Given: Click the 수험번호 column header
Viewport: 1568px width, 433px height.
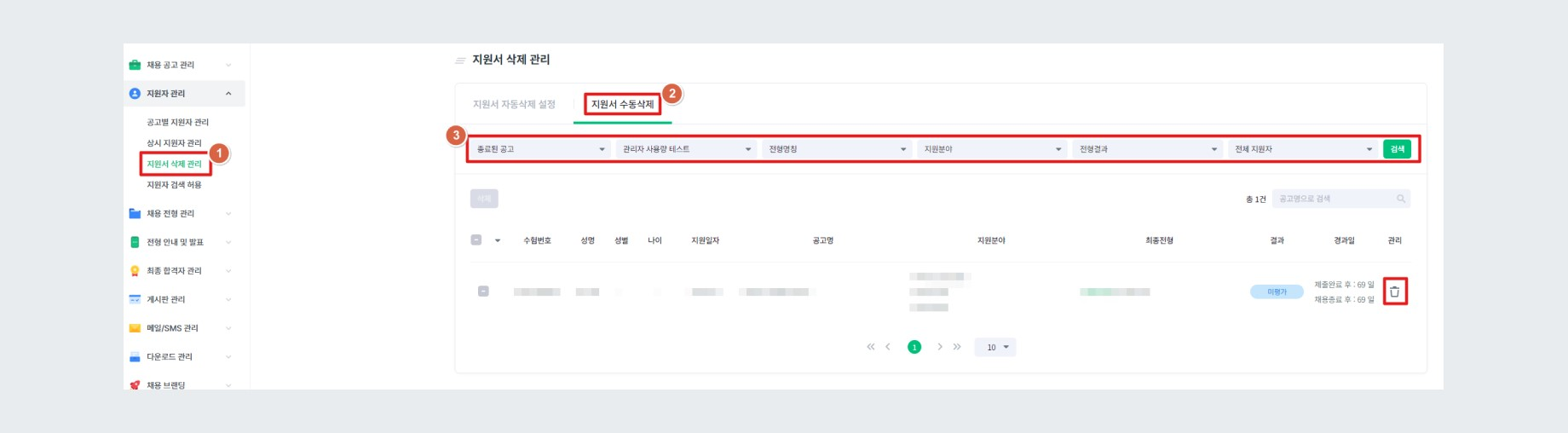Looking at the screenshot, I should tap(537, 240).
